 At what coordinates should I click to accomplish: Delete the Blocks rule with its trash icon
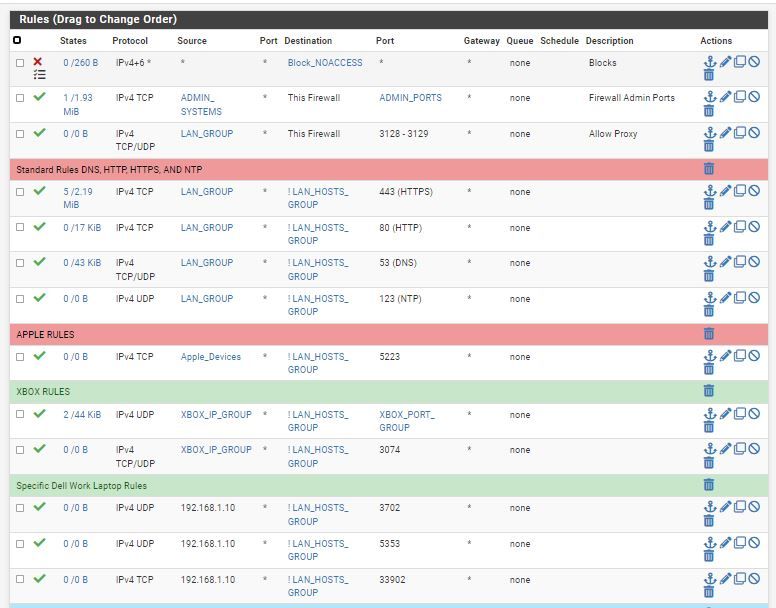point(709,75)
